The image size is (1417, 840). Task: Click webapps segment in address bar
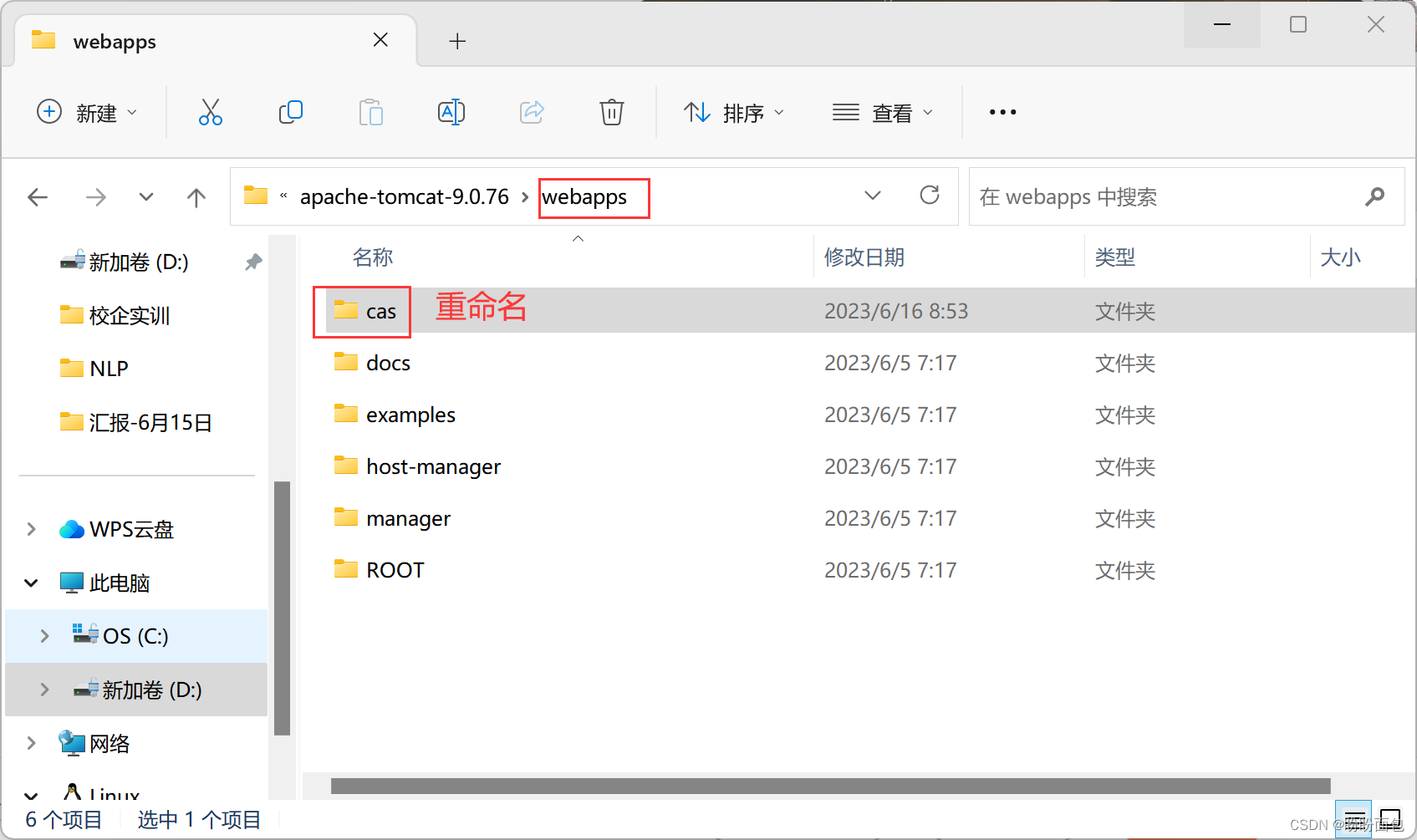coord(584,197)
